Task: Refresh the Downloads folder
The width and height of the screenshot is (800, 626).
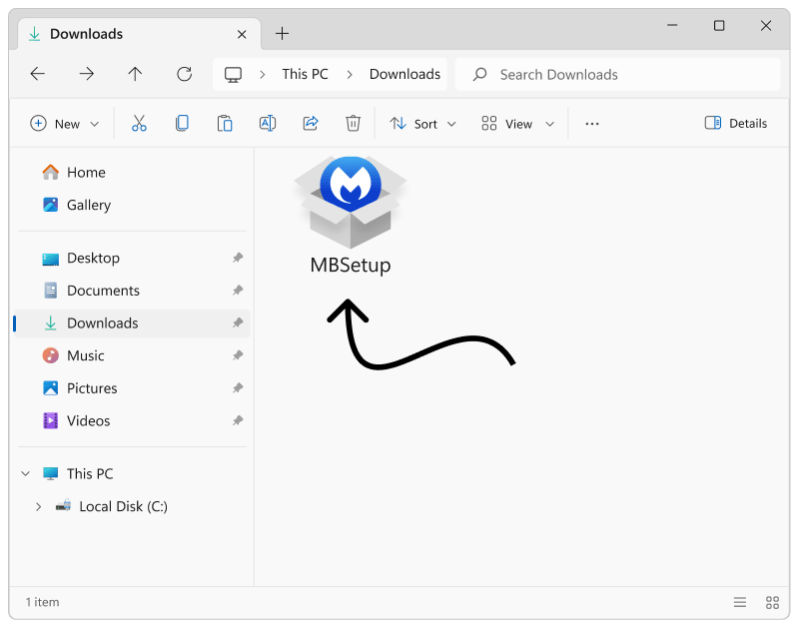Action: pyautogui.click(x=184, y=74)
